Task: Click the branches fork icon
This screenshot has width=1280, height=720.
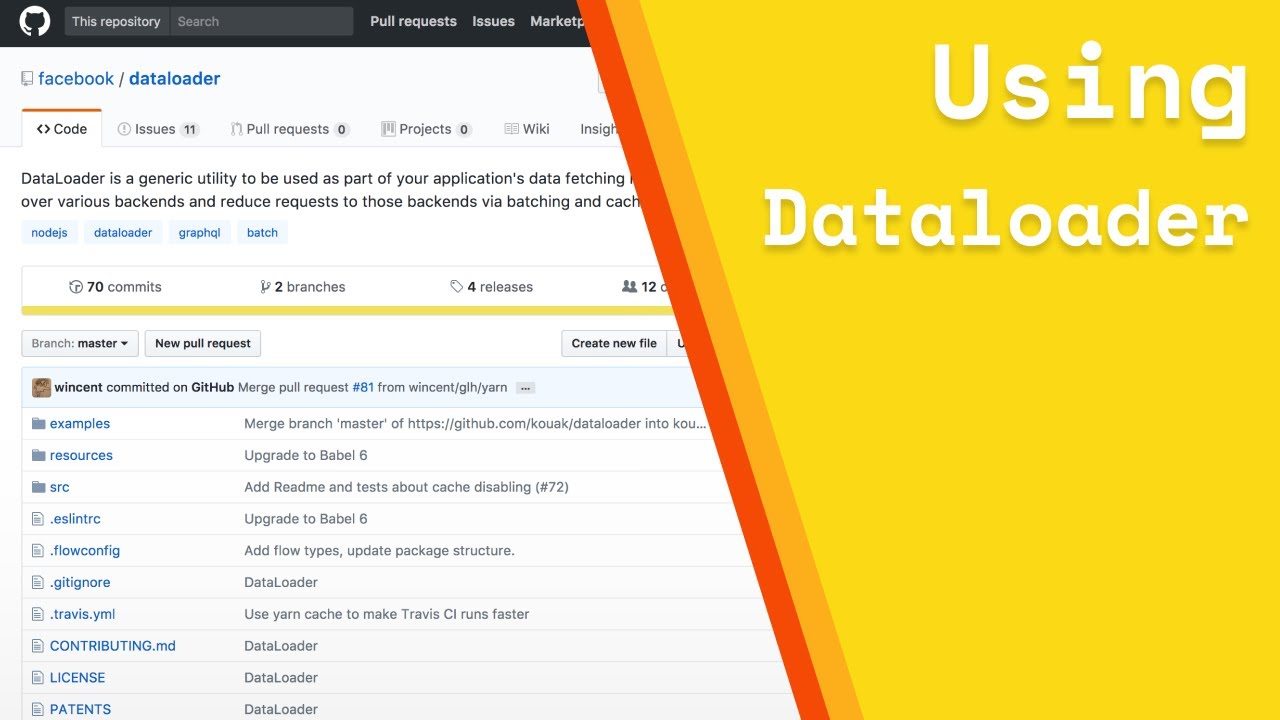Action: click(265, 287)
